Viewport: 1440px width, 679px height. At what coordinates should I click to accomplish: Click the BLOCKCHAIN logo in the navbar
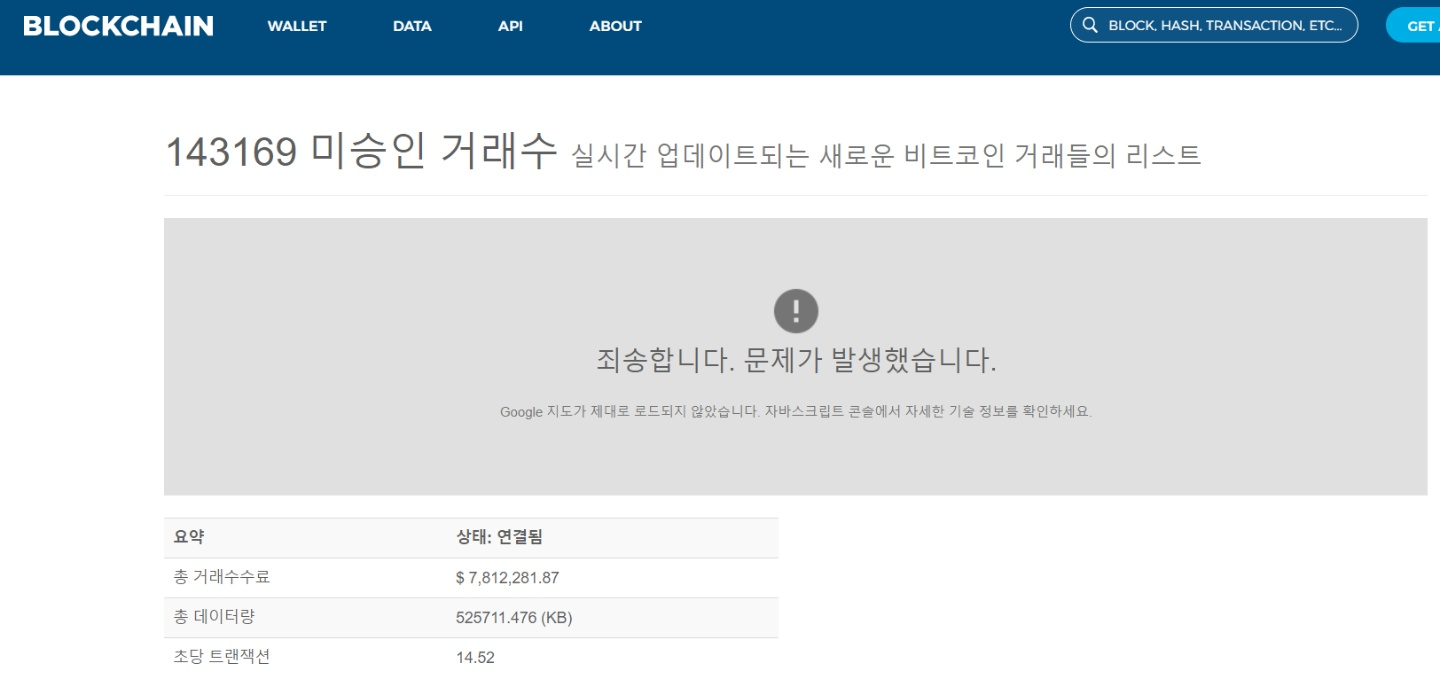click(x=117, y=26)
